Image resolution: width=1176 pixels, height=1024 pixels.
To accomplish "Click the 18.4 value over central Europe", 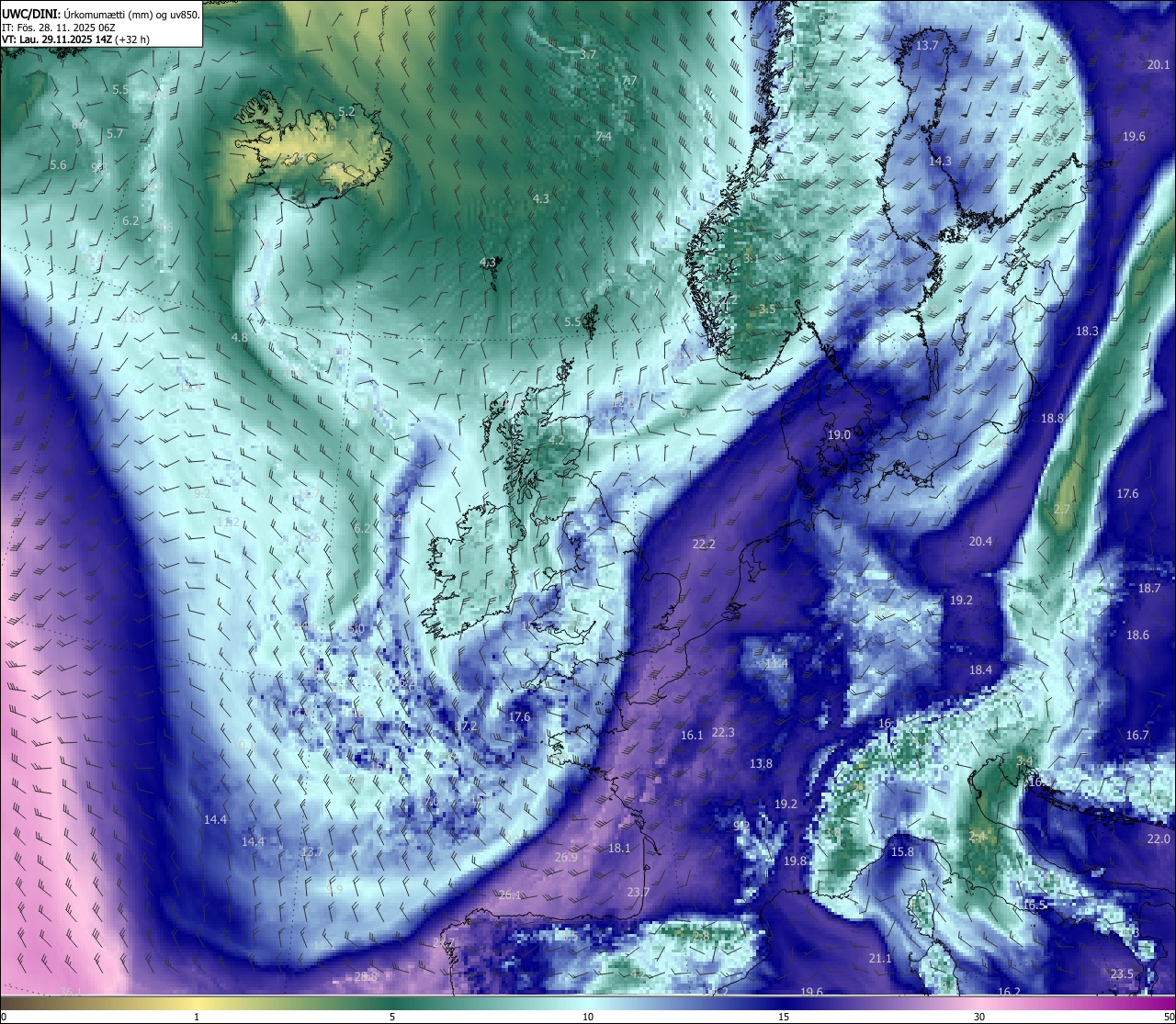I will (980, 670).
